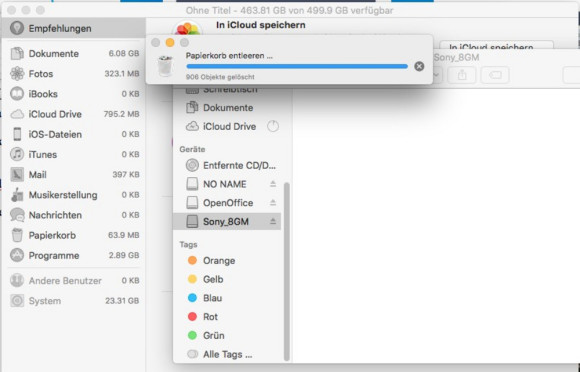Screen dimensions: 580x372
Task: Filter by Orange tag
Action: 227,261
